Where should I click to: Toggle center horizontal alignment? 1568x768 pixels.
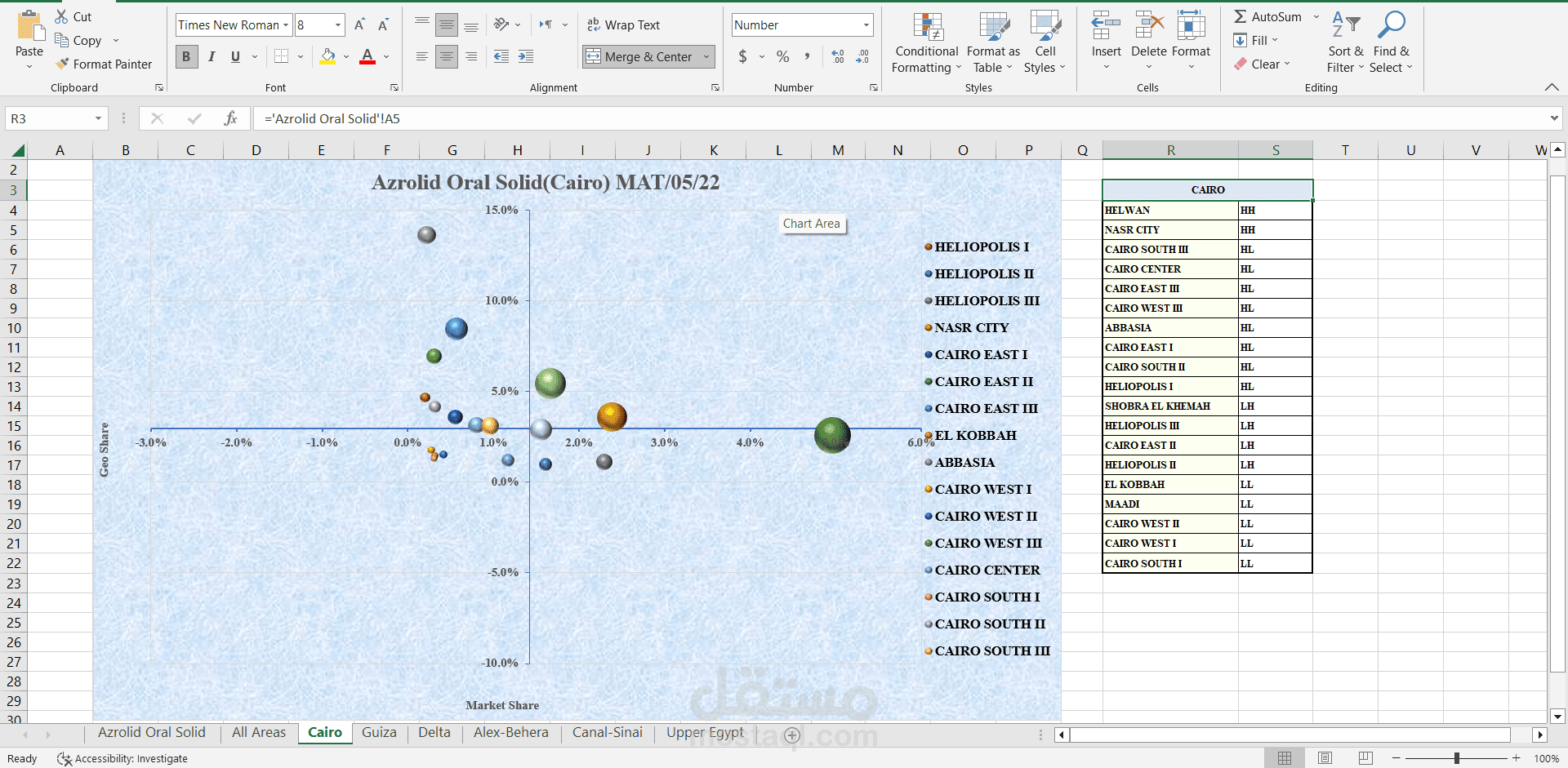[447, 56]
